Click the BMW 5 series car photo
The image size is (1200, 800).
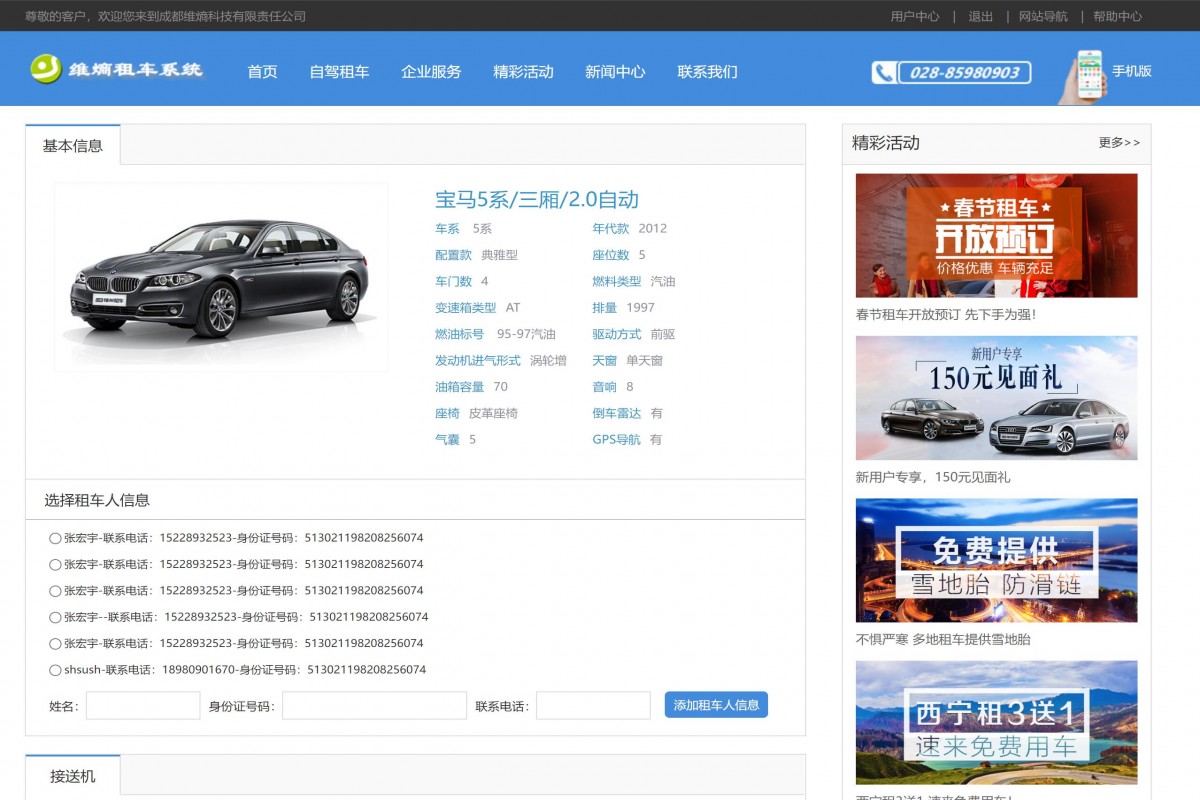220,278
